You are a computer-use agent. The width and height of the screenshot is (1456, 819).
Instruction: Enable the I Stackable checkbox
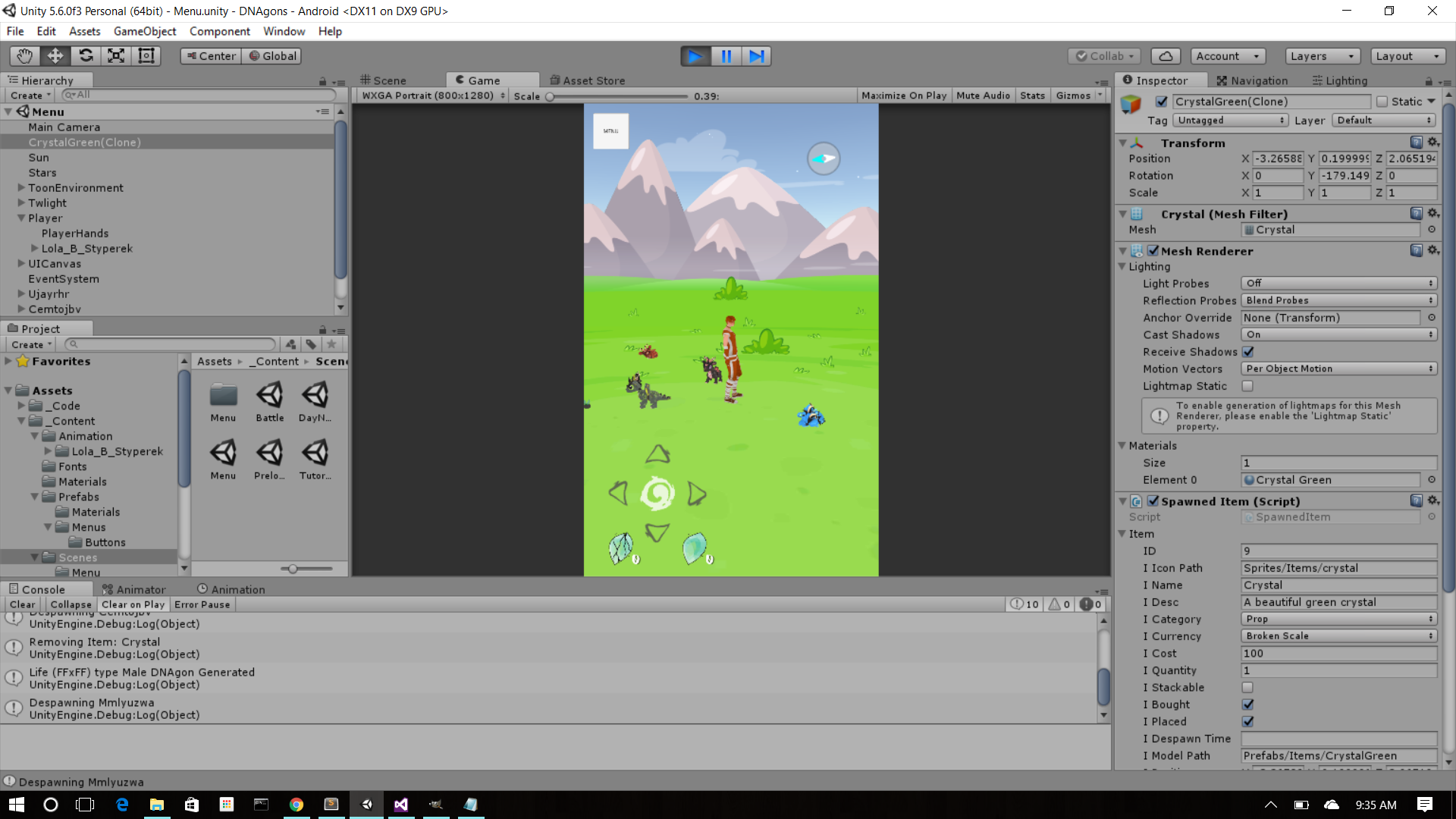point(1247,688)
